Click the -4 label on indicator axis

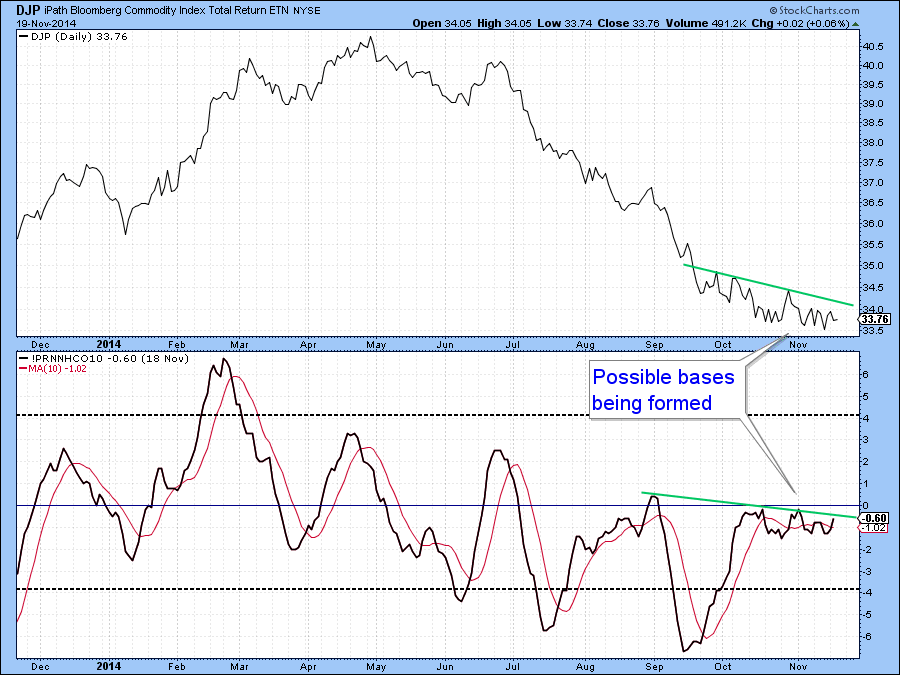[x=865, y=593]
